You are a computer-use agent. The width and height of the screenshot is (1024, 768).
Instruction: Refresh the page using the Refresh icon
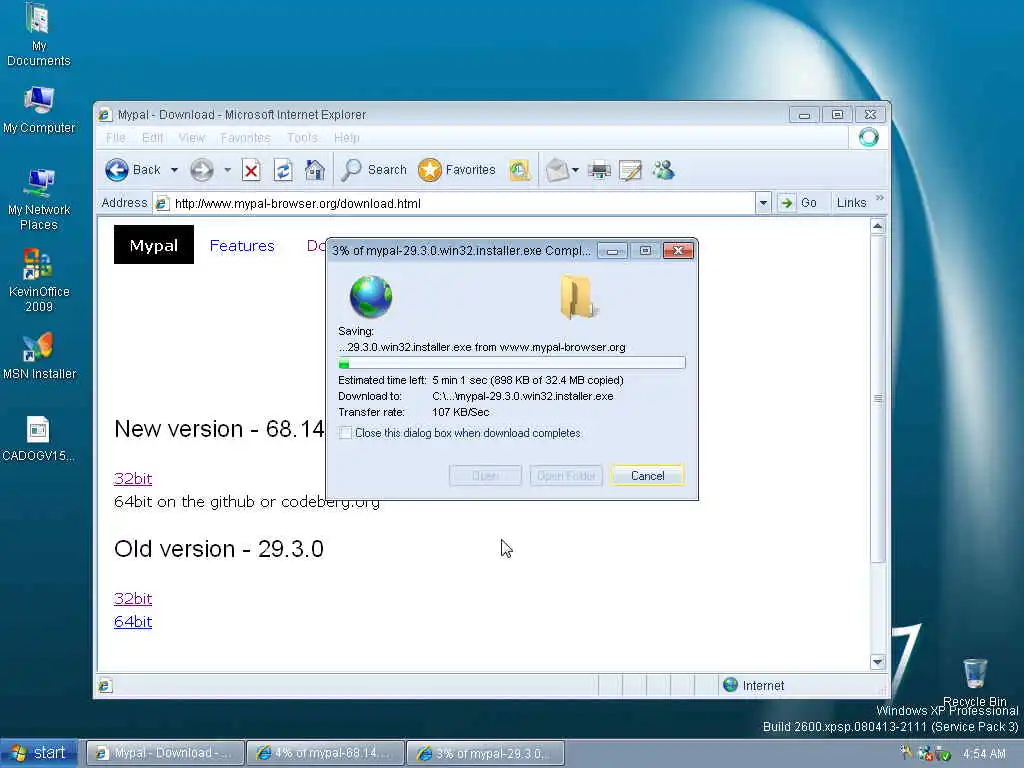(283, 170)
